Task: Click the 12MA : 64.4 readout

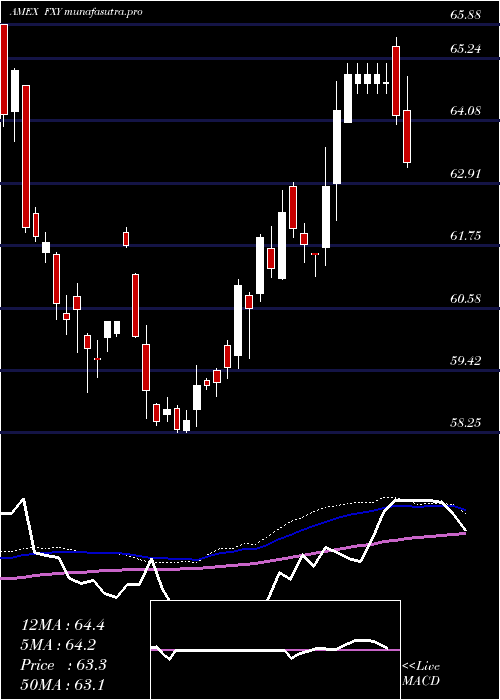Action: point(63,625)
